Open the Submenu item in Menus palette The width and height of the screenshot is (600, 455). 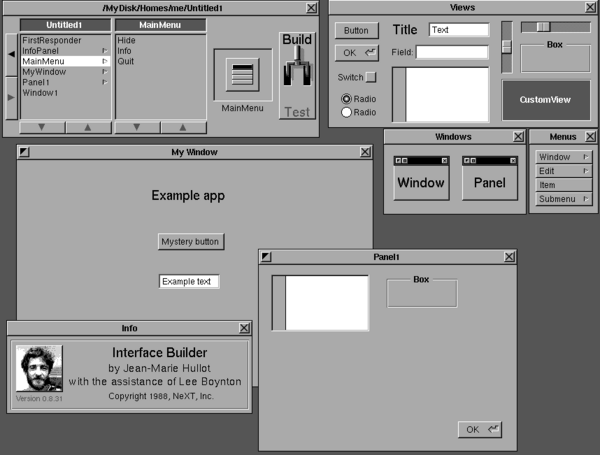[564, 199]
